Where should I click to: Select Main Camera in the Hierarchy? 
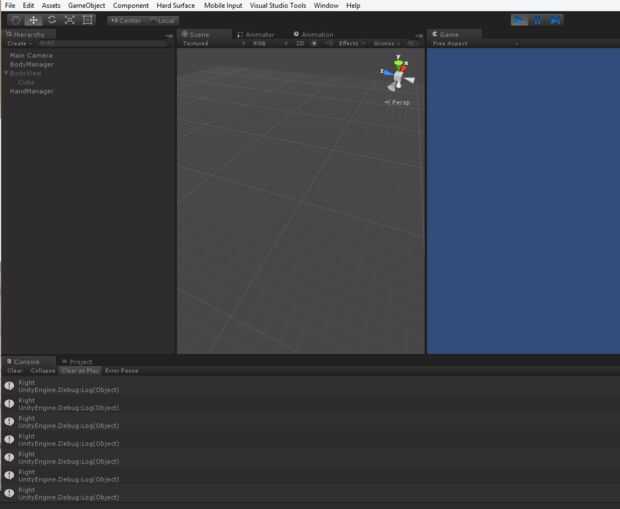[31, 55]
